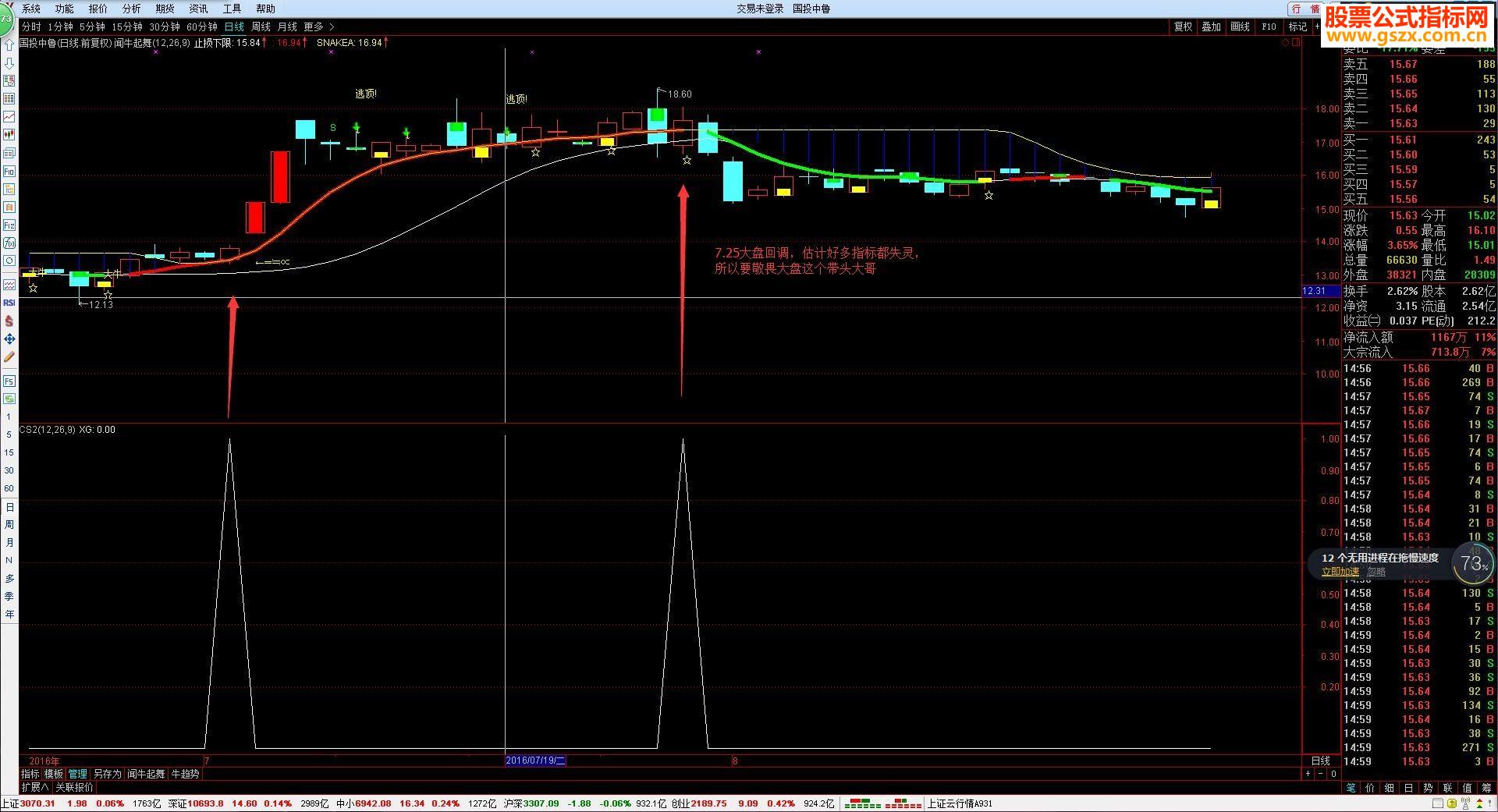Screen dimensions: 1498x812
Task: Switch to 笔 tab in tick panel
Action: coord(1351,788)
